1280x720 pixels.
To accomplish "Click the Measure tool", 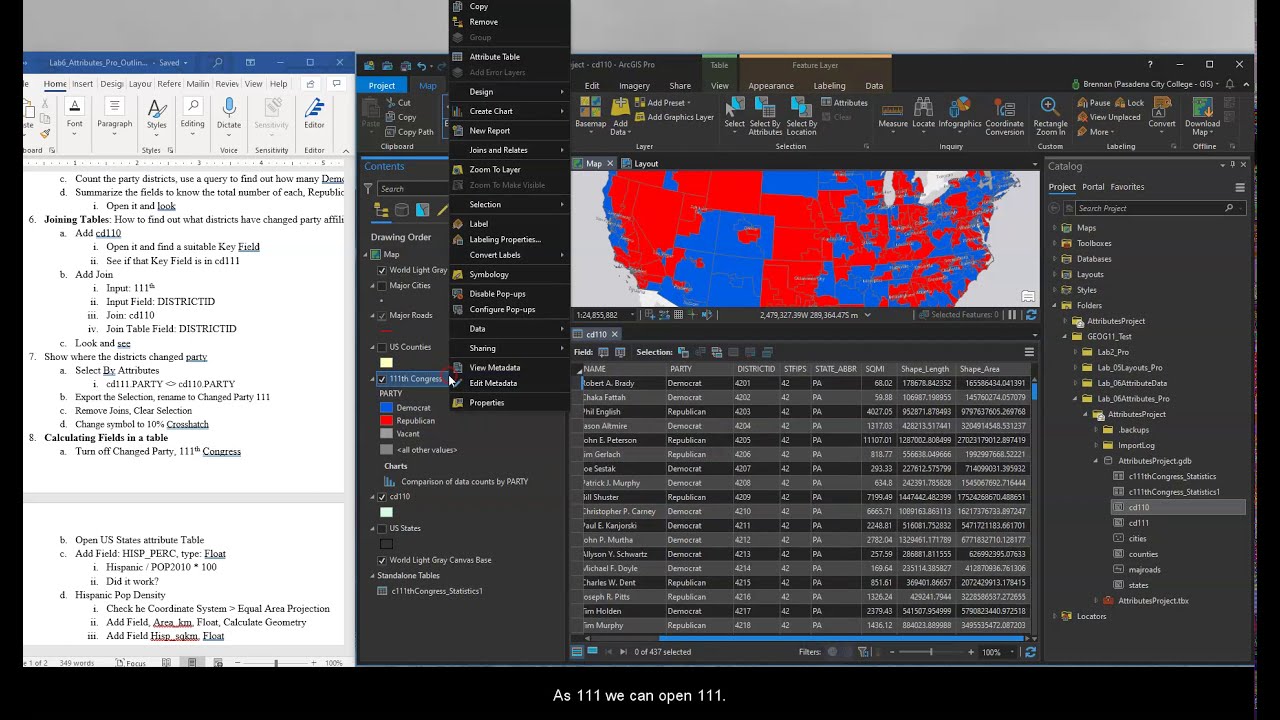I will tap(893, 113).
